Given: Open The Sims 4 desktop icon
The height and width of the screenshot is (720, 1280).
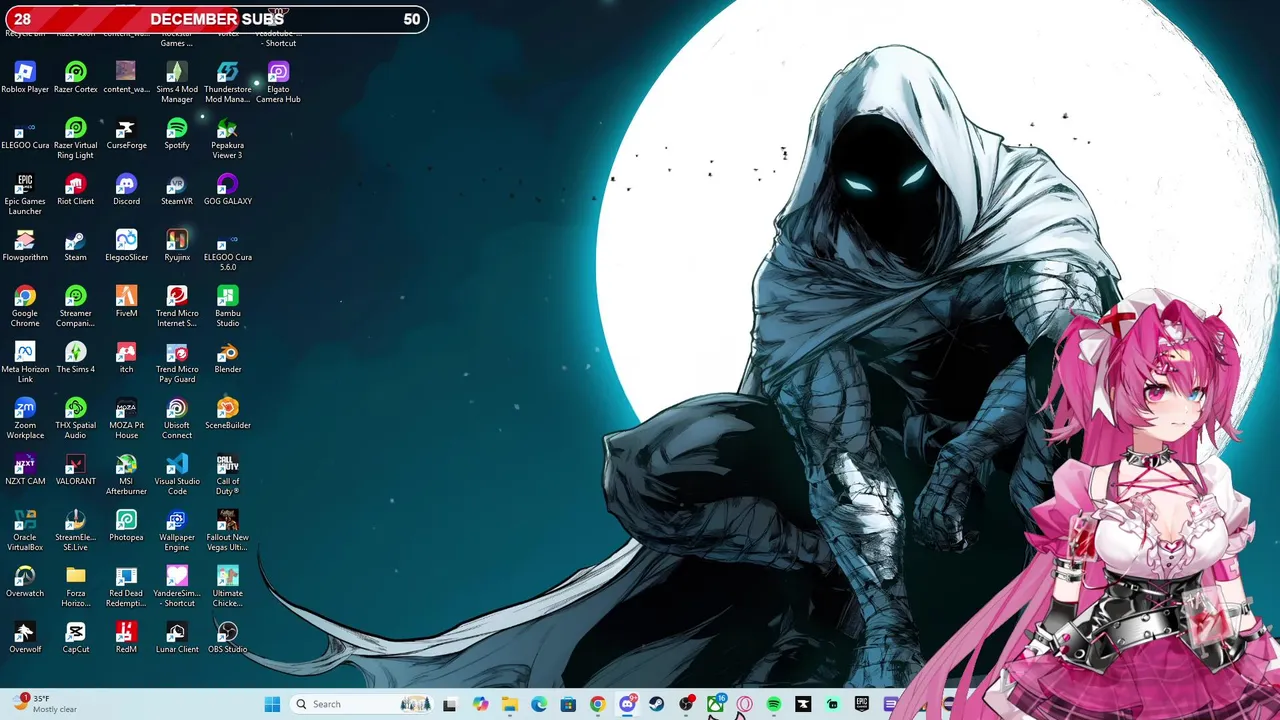Looking at the screenshot, I should [76, 358].
